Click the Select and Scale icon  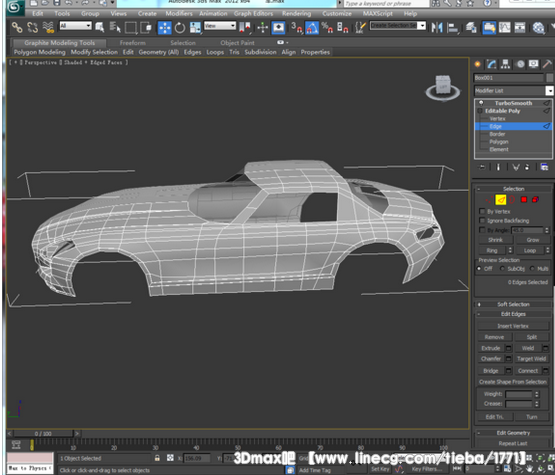coord(195,28)
